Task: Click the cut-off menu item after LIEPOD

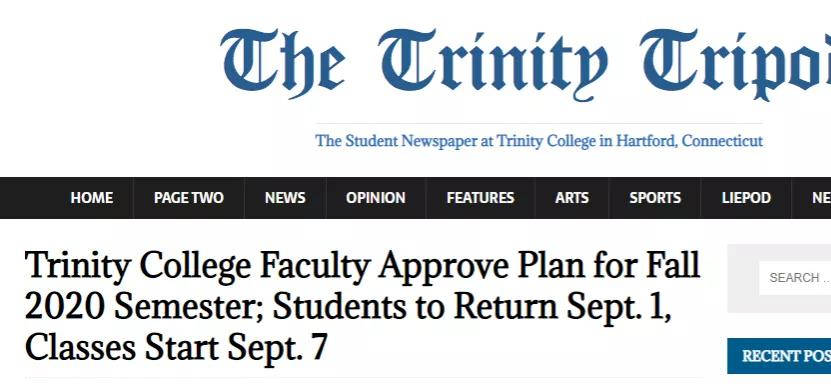Action: tap(820, 198)
